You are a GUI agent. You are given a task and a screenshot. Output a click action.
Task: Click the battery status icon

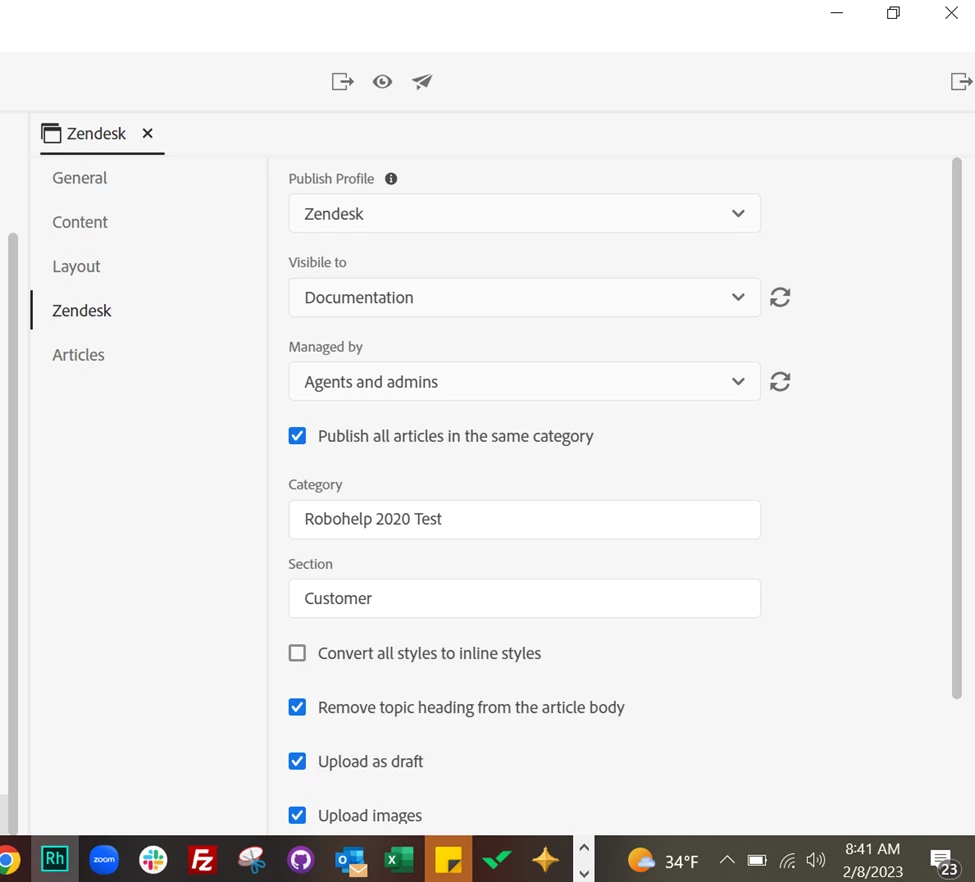(x=757, y=860)
